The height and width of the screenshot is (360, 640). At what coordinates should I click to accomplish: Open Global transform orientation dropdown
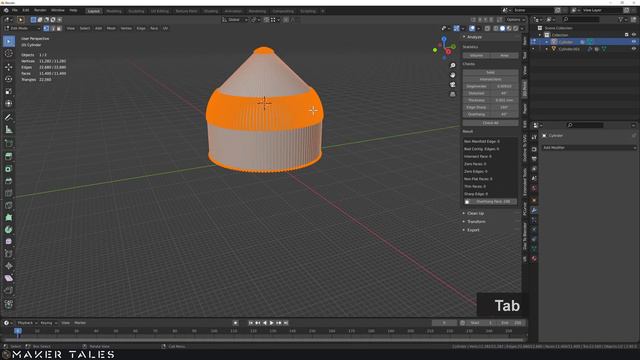pos(236,20)
